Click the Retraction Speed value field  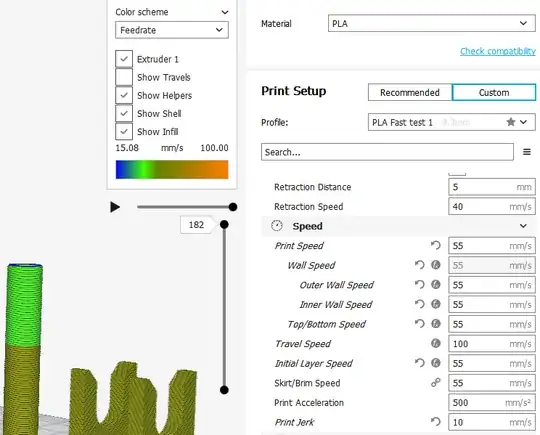click(x=492, y=206)
